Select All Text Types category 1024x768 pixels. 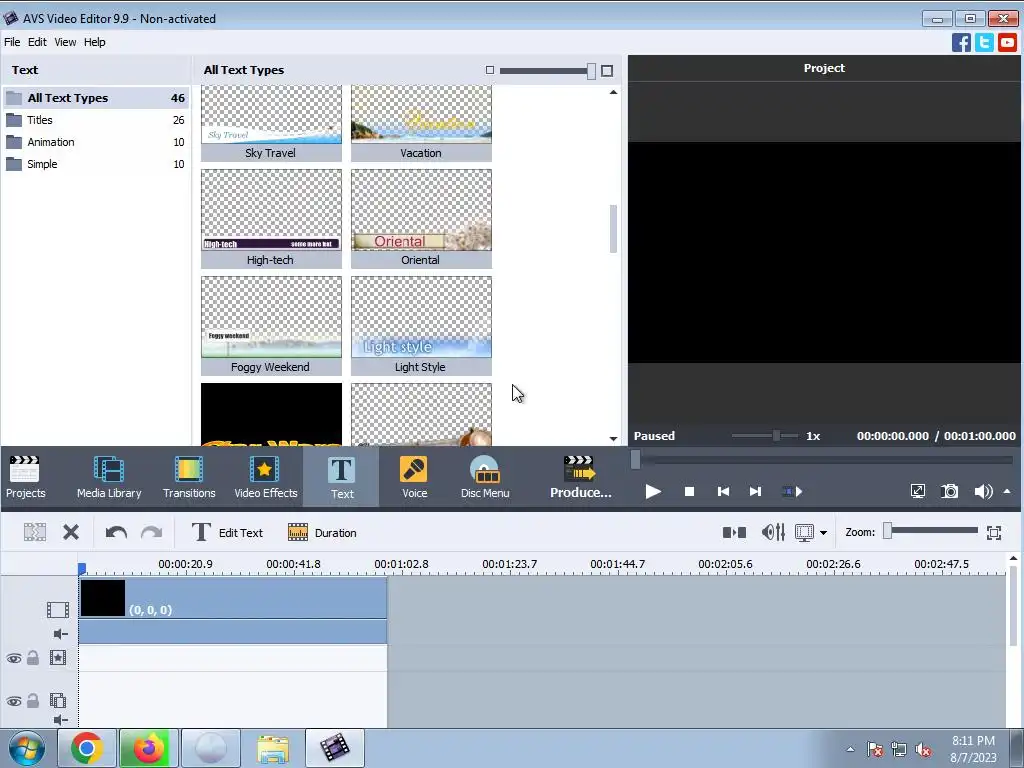96,98
